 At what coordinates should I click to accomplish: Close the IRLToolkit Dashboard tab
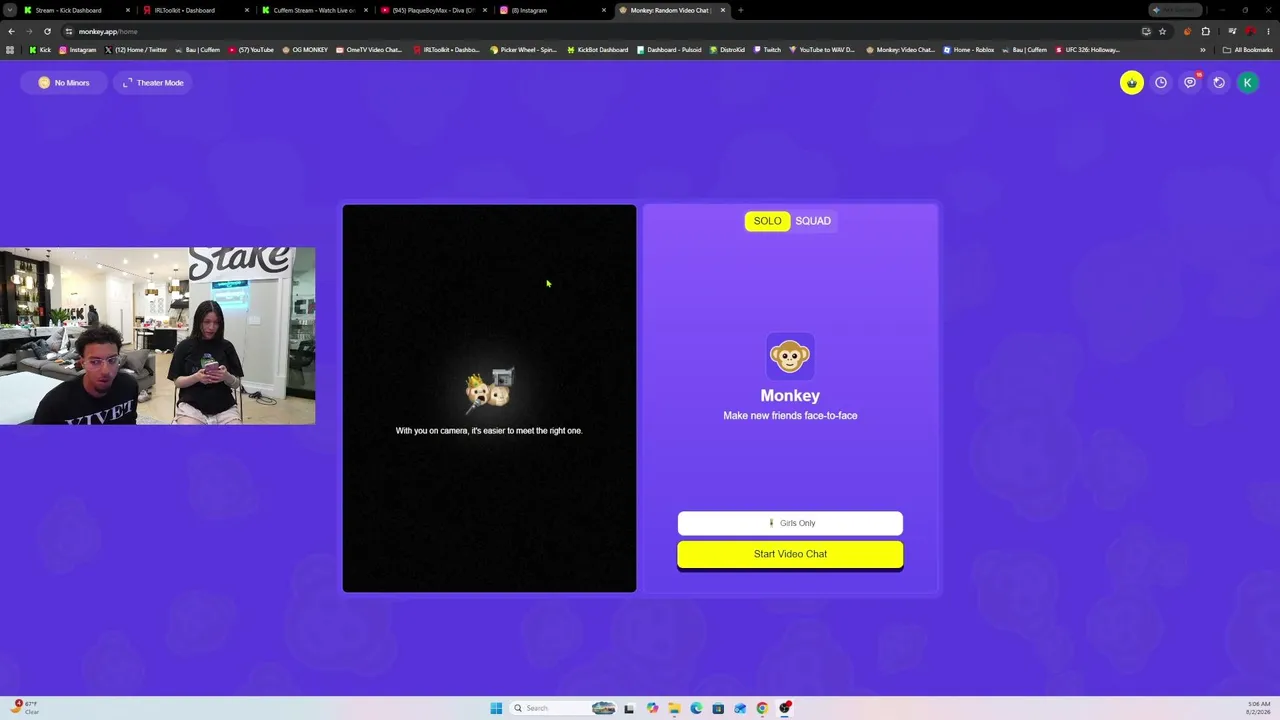click(x=247, y=10)
